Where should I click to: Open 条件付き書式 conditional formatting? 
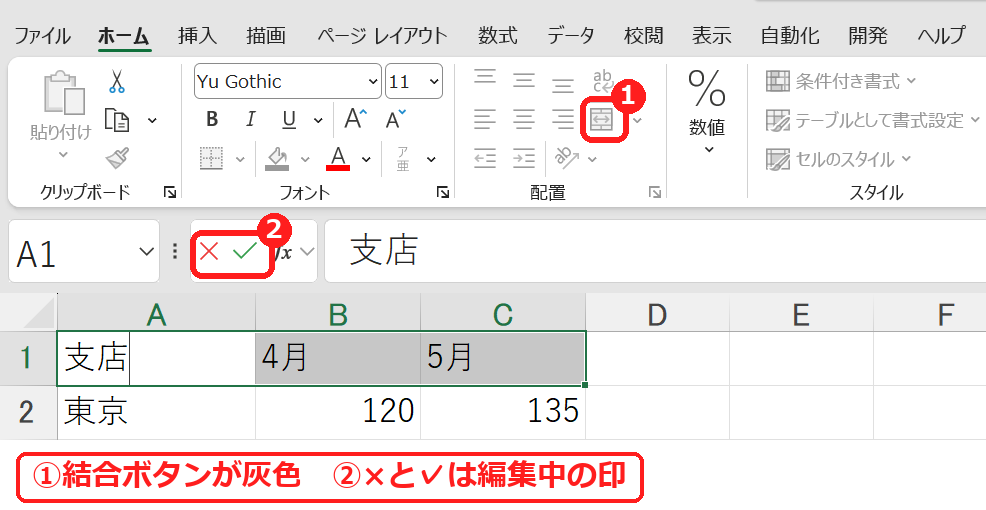point(841,81)
